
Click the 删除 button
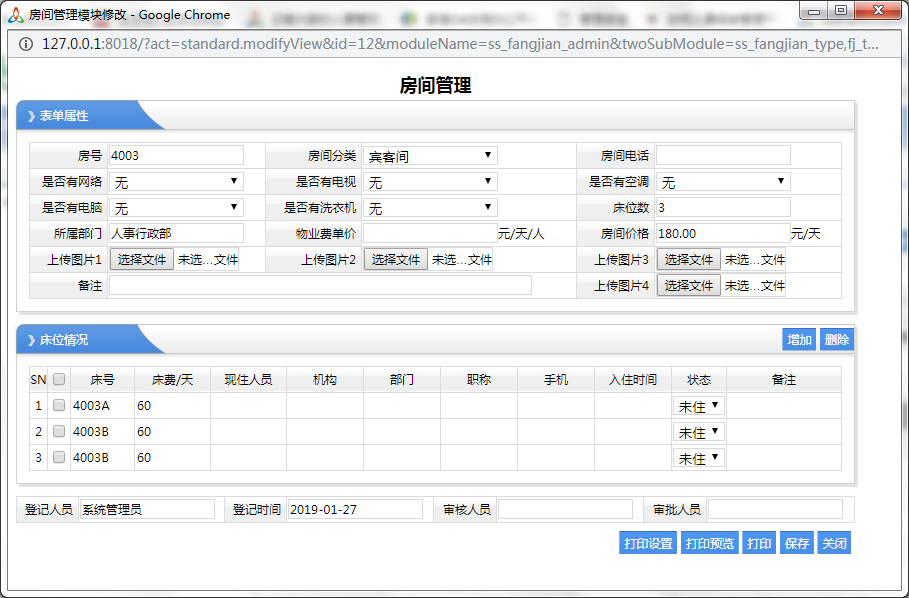click(x=837, y=340)
